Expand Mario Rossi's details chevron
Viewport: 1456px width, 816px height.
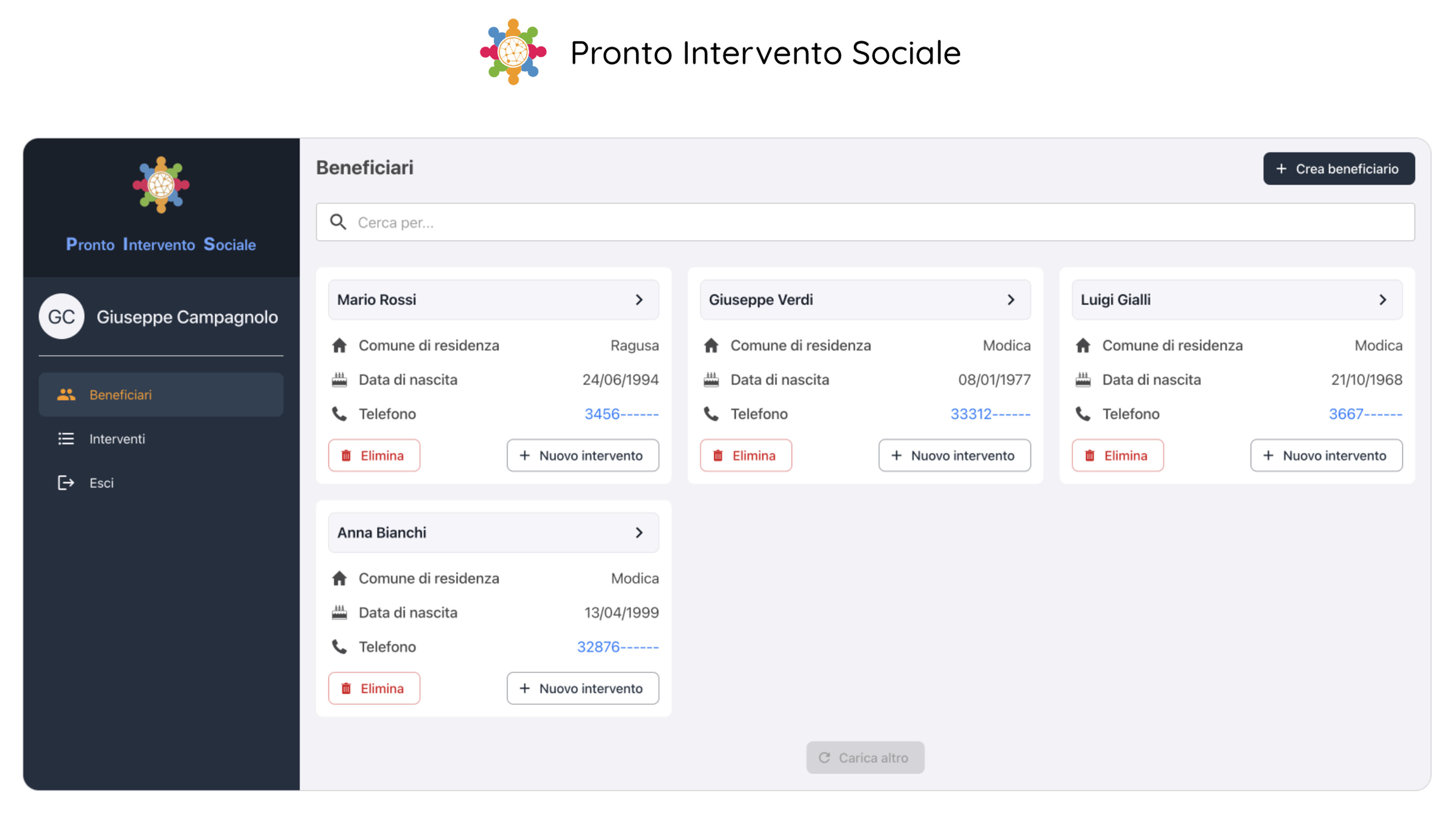[639, 300]
